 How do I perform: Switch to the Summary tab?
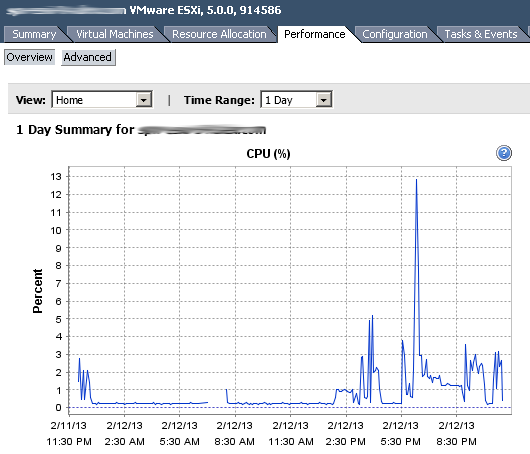[x=34, y=34]
